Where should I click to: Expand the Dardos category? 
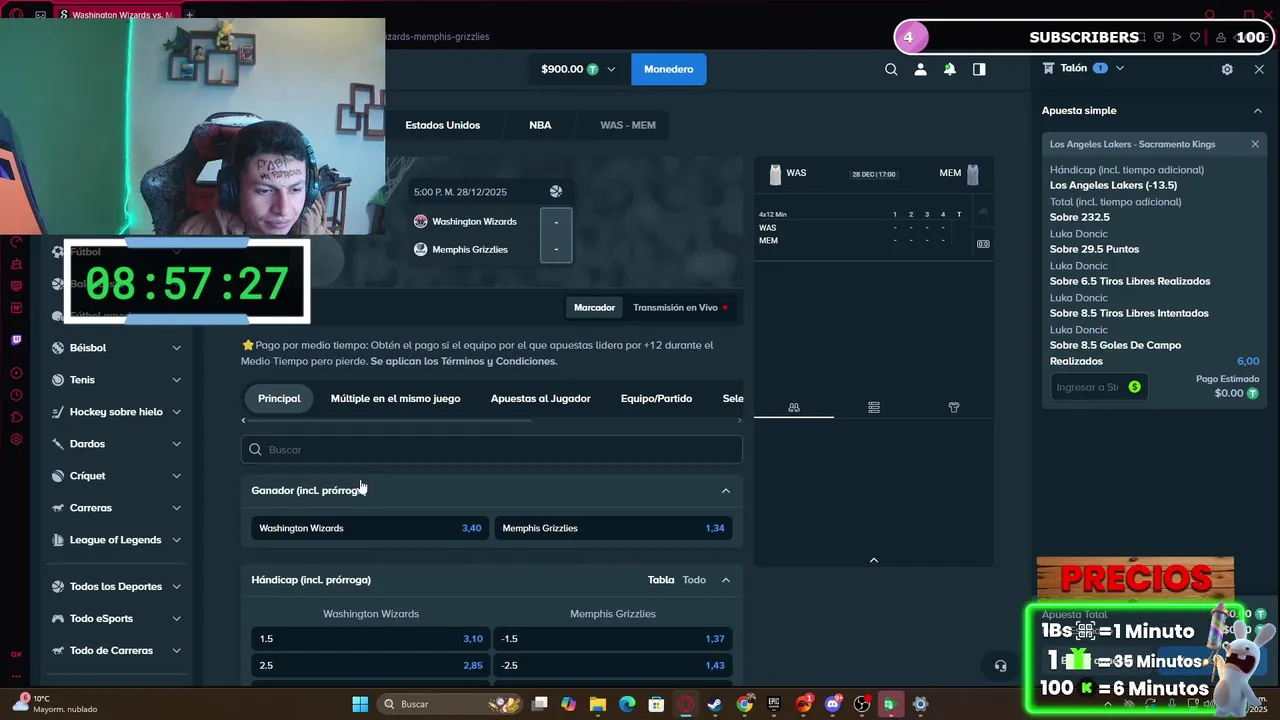(176, 444)
